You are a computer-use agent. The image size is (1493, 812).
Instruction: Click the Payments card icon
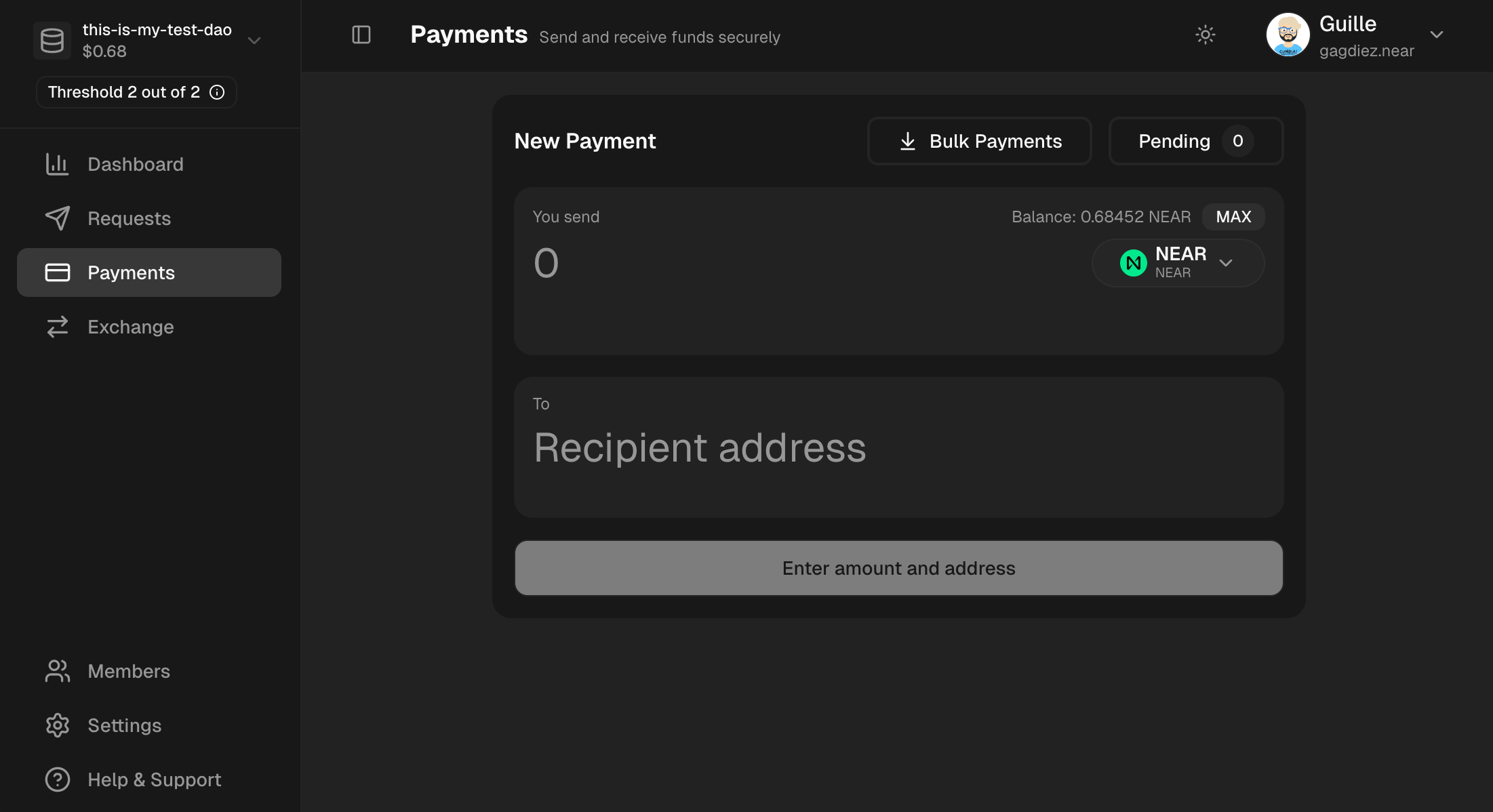tap(58, 272)
